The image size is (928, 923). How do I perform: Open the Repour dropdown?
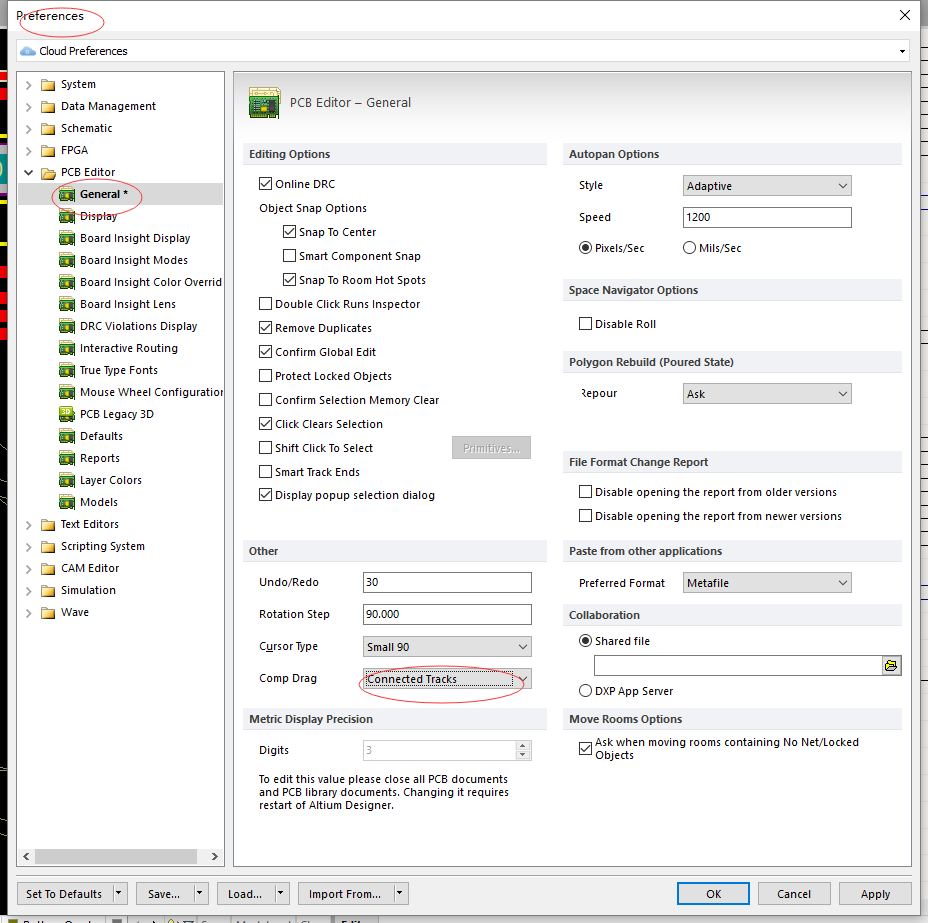[x=767, y=394]
